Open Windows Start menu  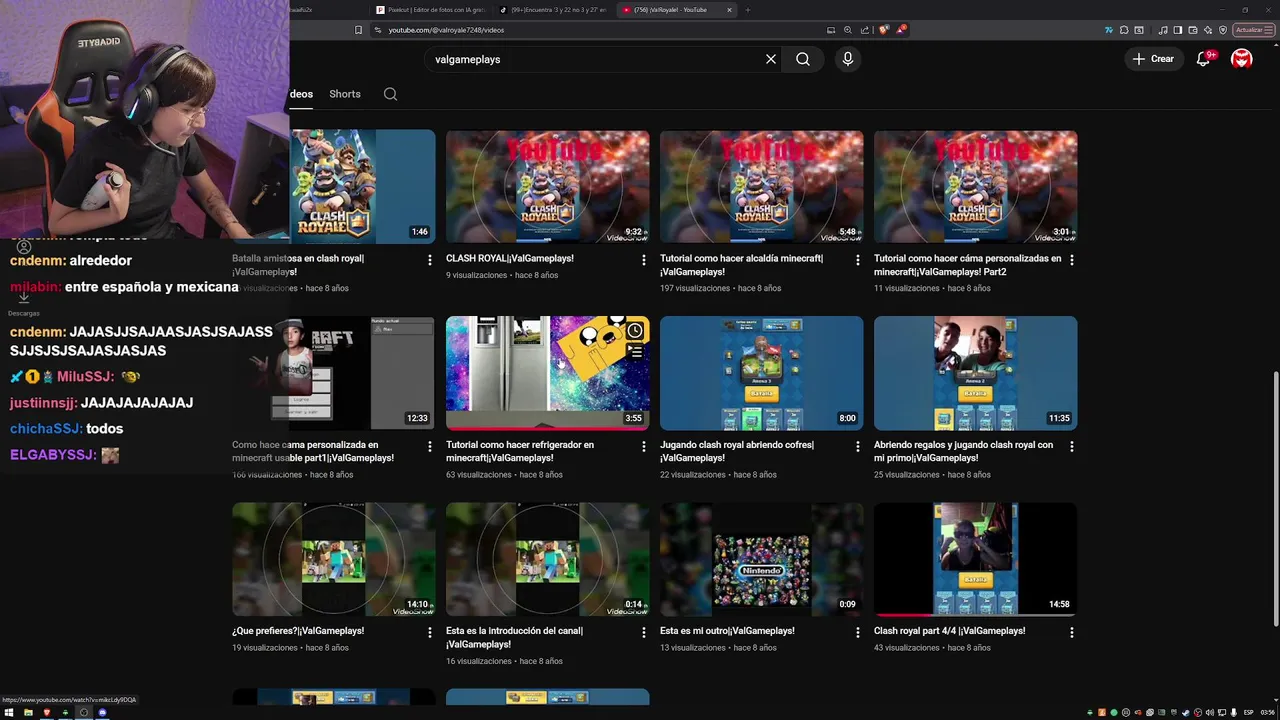[x=9, y=712]
